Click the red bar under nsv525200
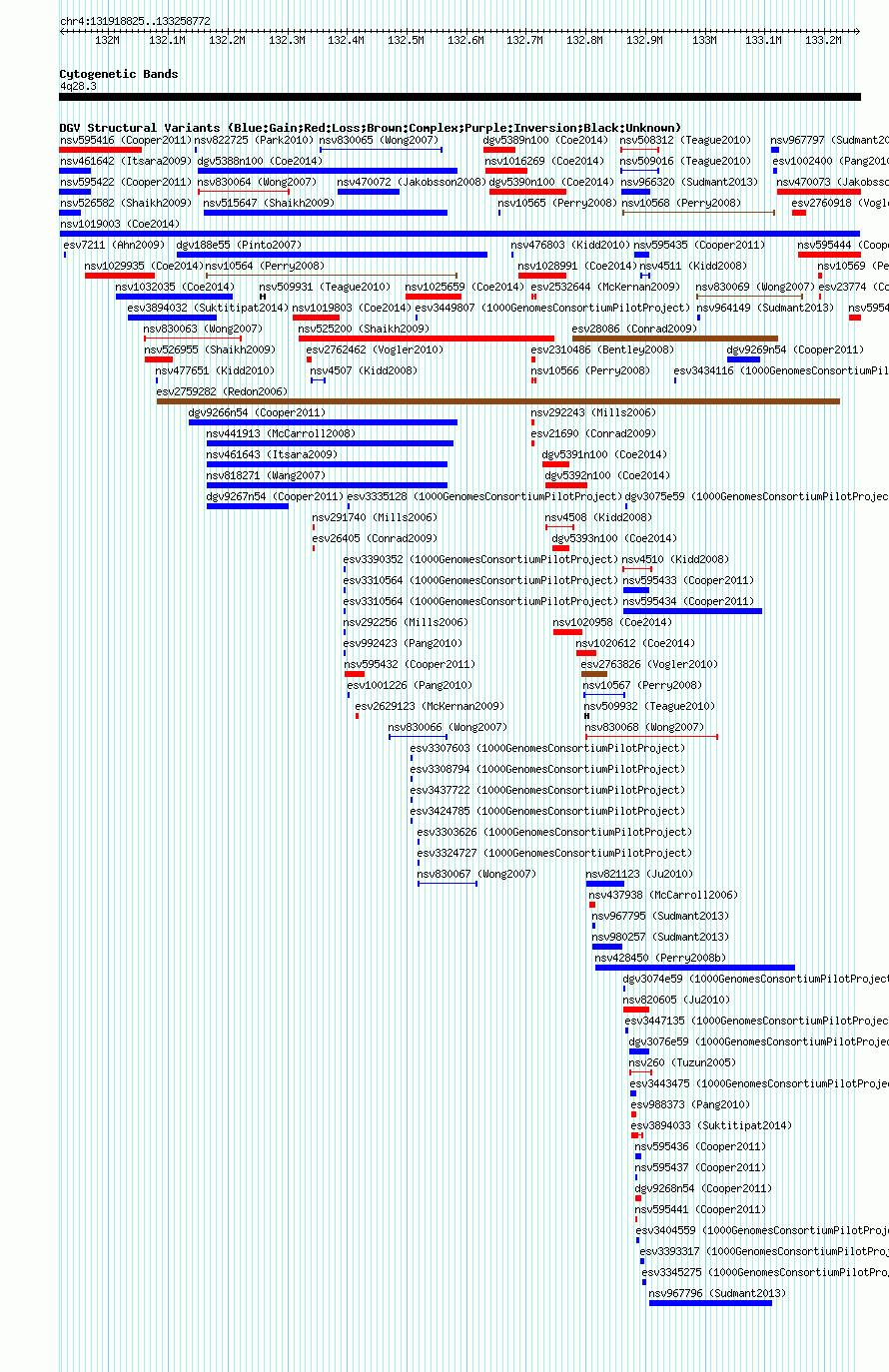The width and height of the screenshot is (889, 1372). click(x=426, y=339)
